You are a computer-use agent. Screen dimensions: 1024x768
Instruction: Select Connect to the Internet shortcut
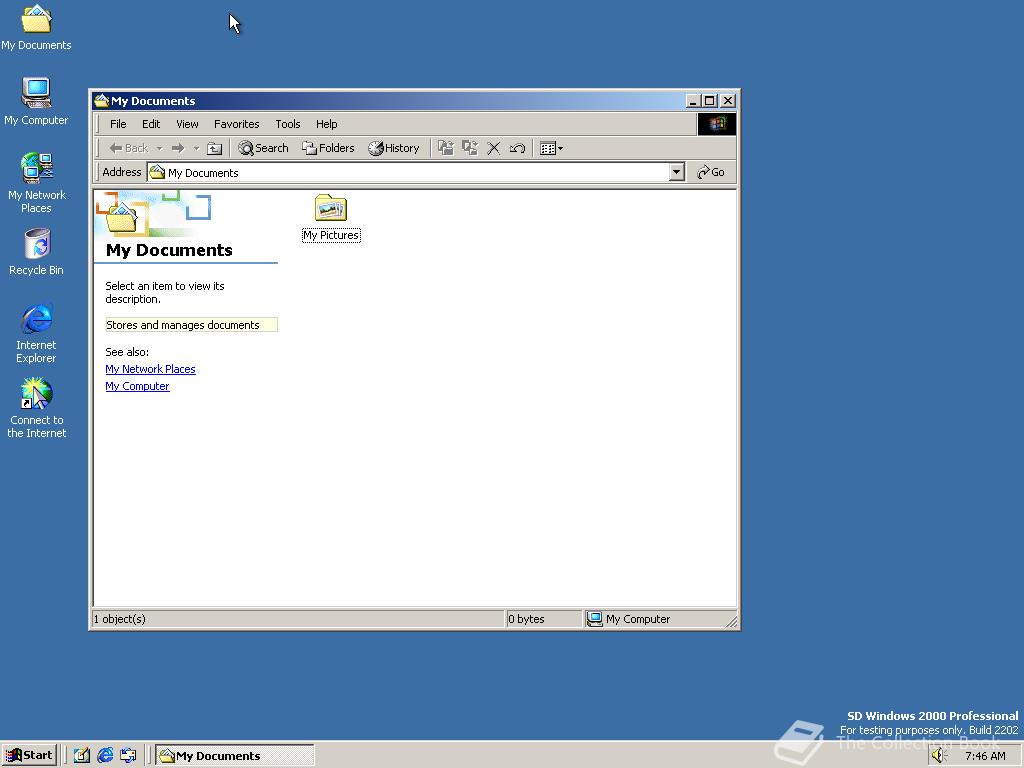pyautogui.click(x=37, y=409)
